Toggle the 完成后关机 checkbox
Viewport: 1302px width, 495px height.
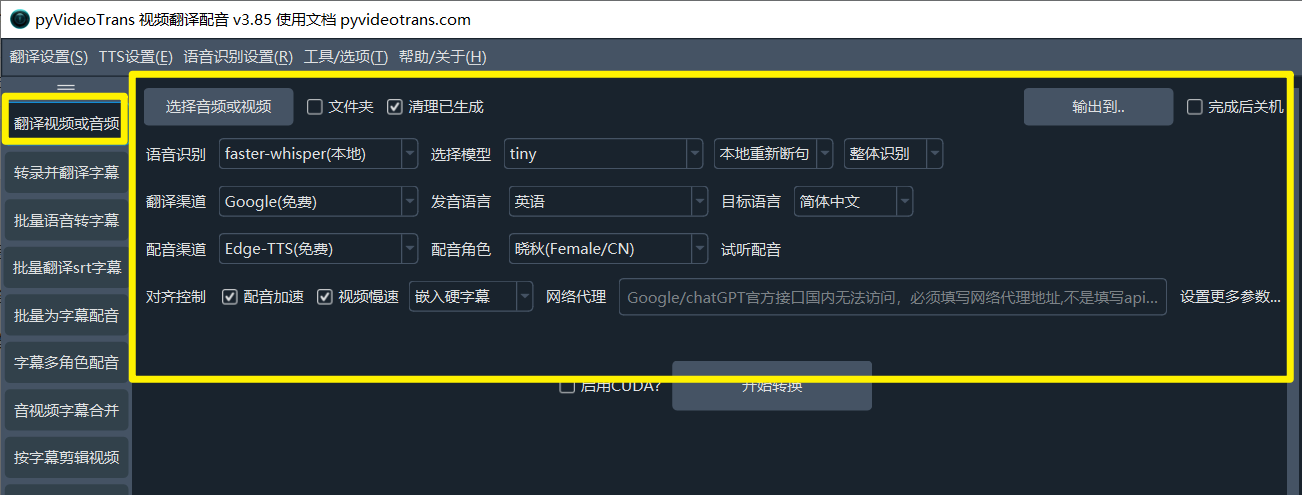tap(1194, 107)
